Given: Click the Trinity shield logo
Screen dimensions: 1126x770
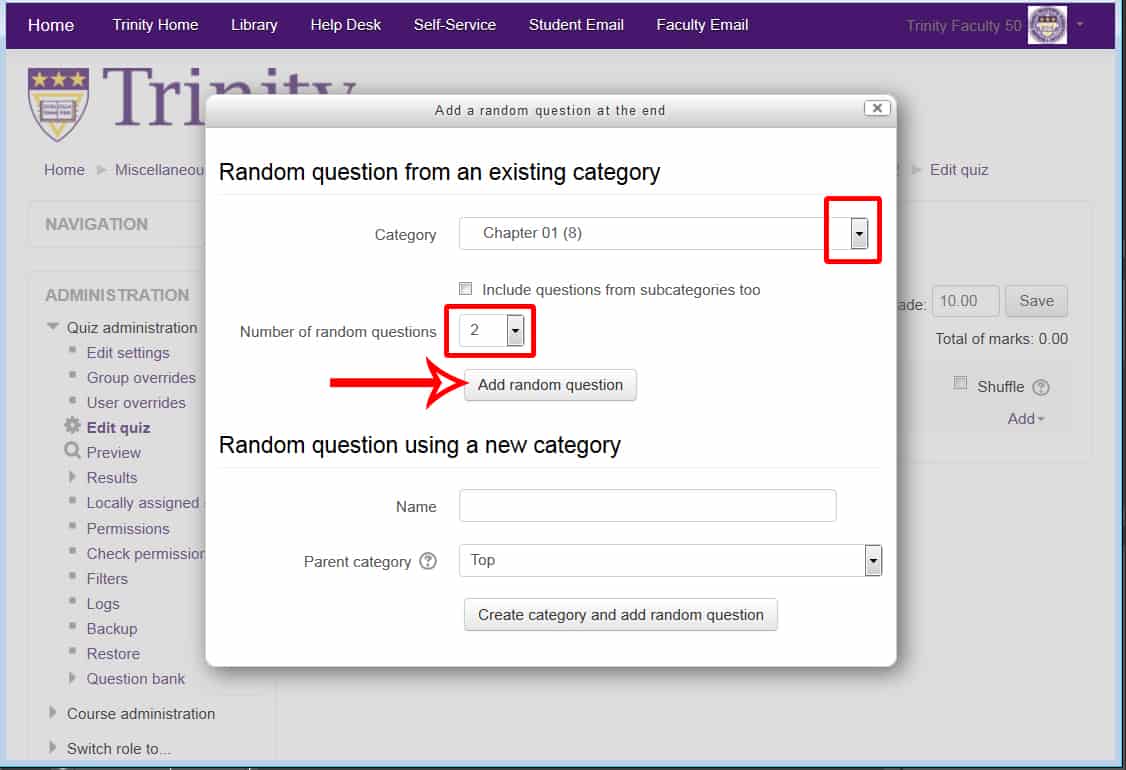Looking at the screenshot, I should click(x=57, y=104).
